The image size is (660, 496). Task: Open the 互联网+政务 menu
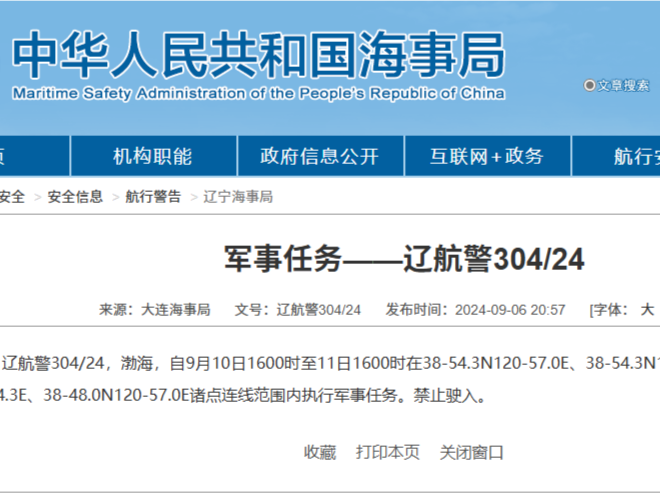tap(487, 156)
